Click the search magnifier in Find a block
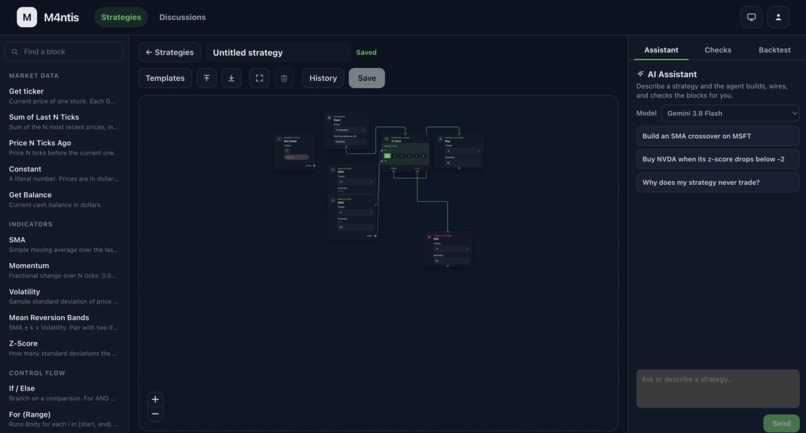 click(14, 52)
